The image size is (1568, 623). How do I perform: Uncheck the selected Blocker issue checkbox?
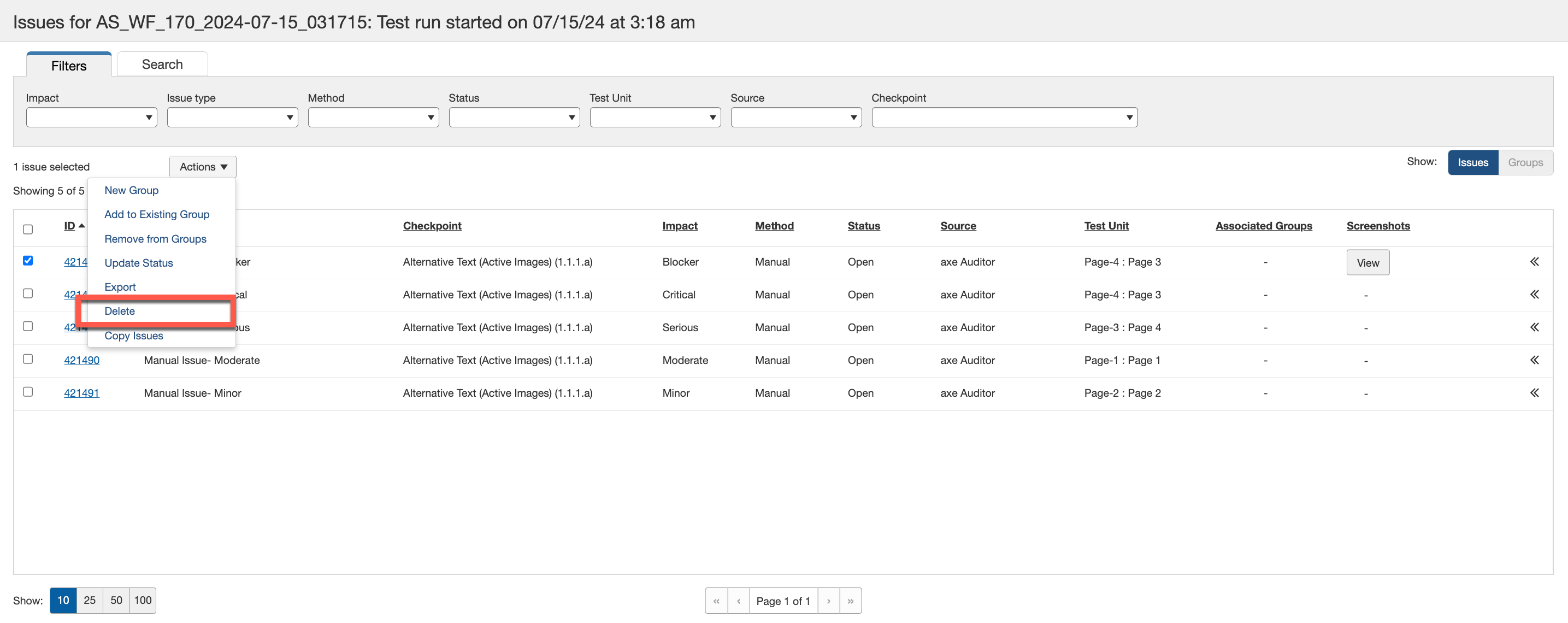tap(28, 261)
